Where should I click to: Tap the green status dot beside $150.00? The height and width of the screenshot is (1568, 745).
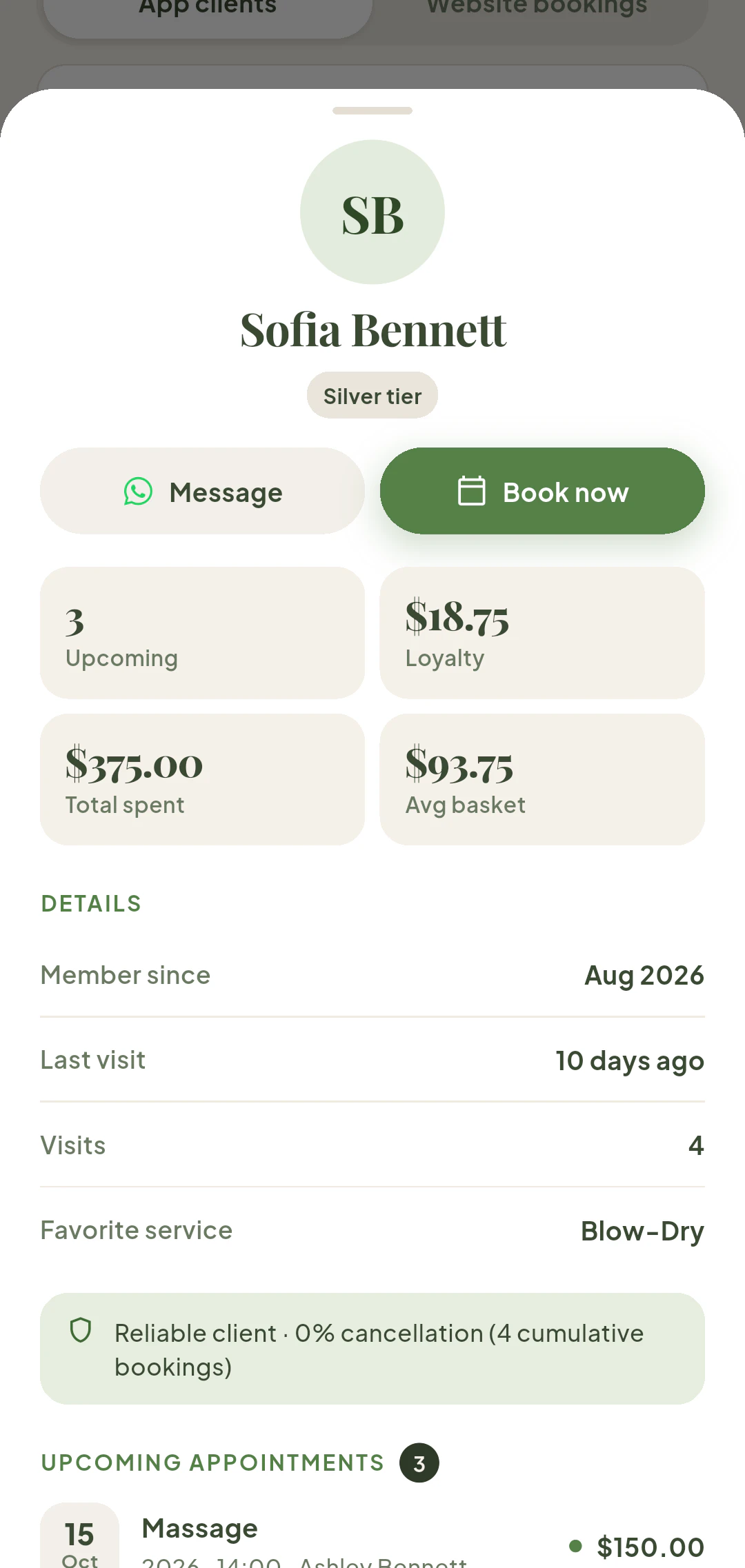pyautogui.click(x=575, y=1546)
